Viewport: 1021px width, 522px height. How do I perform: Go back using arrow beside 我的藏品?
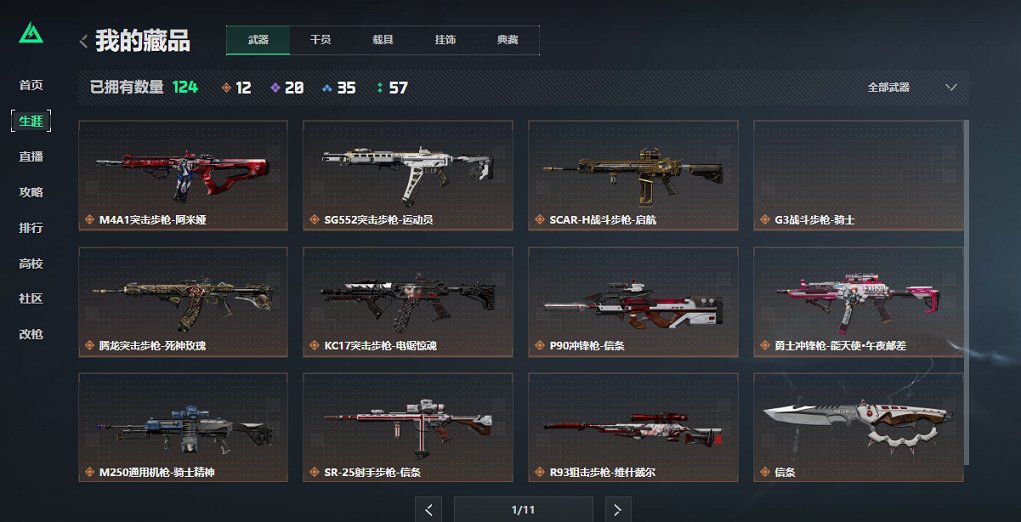[84, 41]
